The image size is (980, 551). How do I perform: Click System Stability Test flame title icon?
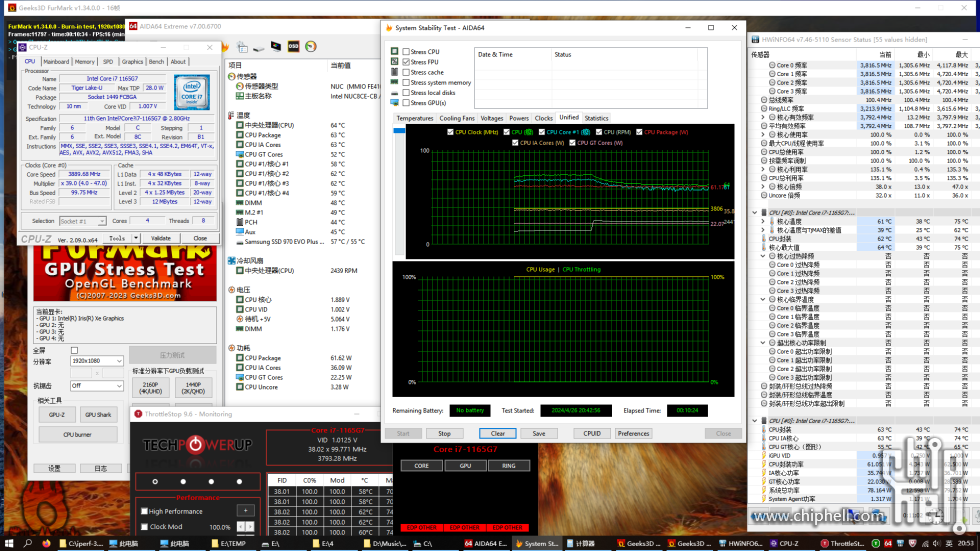point(389,27)
